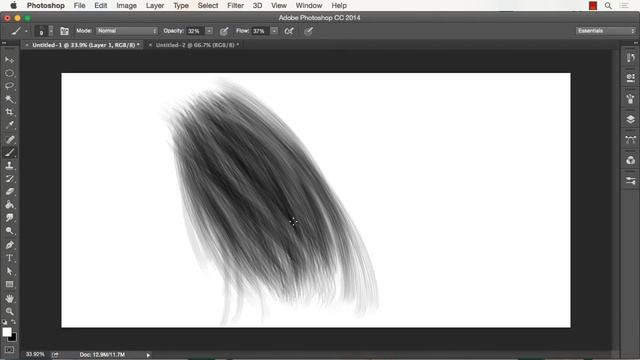Select the Lasso tool
This screenshot has width=640, height=360.
coord(9,86)
